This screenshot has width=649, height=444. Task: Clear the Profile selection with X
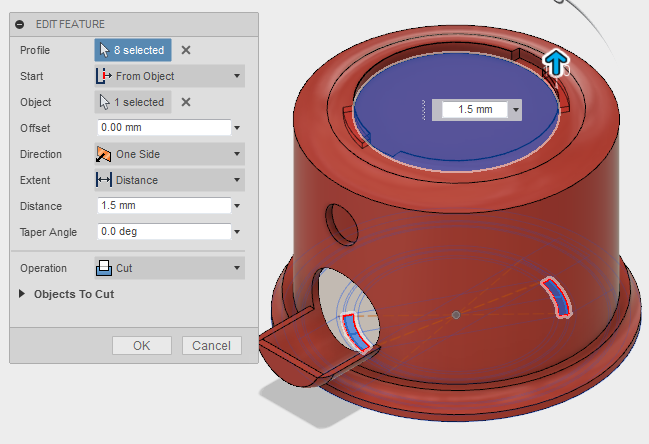(x=186, y=50)
